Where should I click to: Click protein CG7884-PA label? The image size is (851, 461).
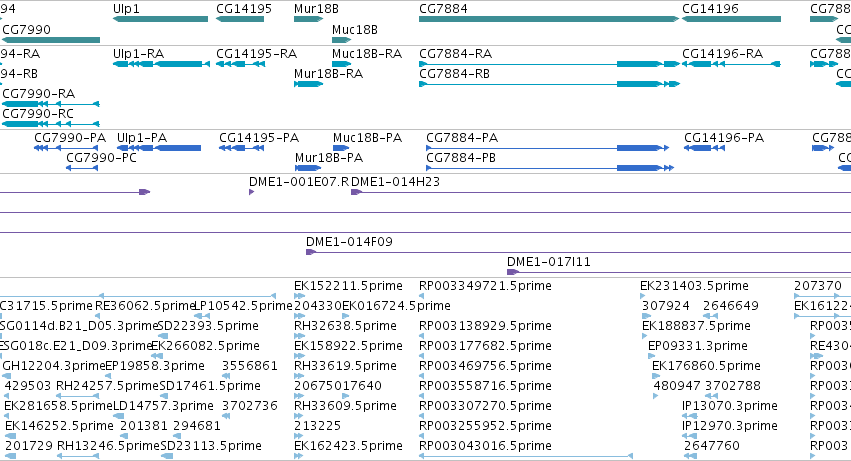click(x=462, y=138)
